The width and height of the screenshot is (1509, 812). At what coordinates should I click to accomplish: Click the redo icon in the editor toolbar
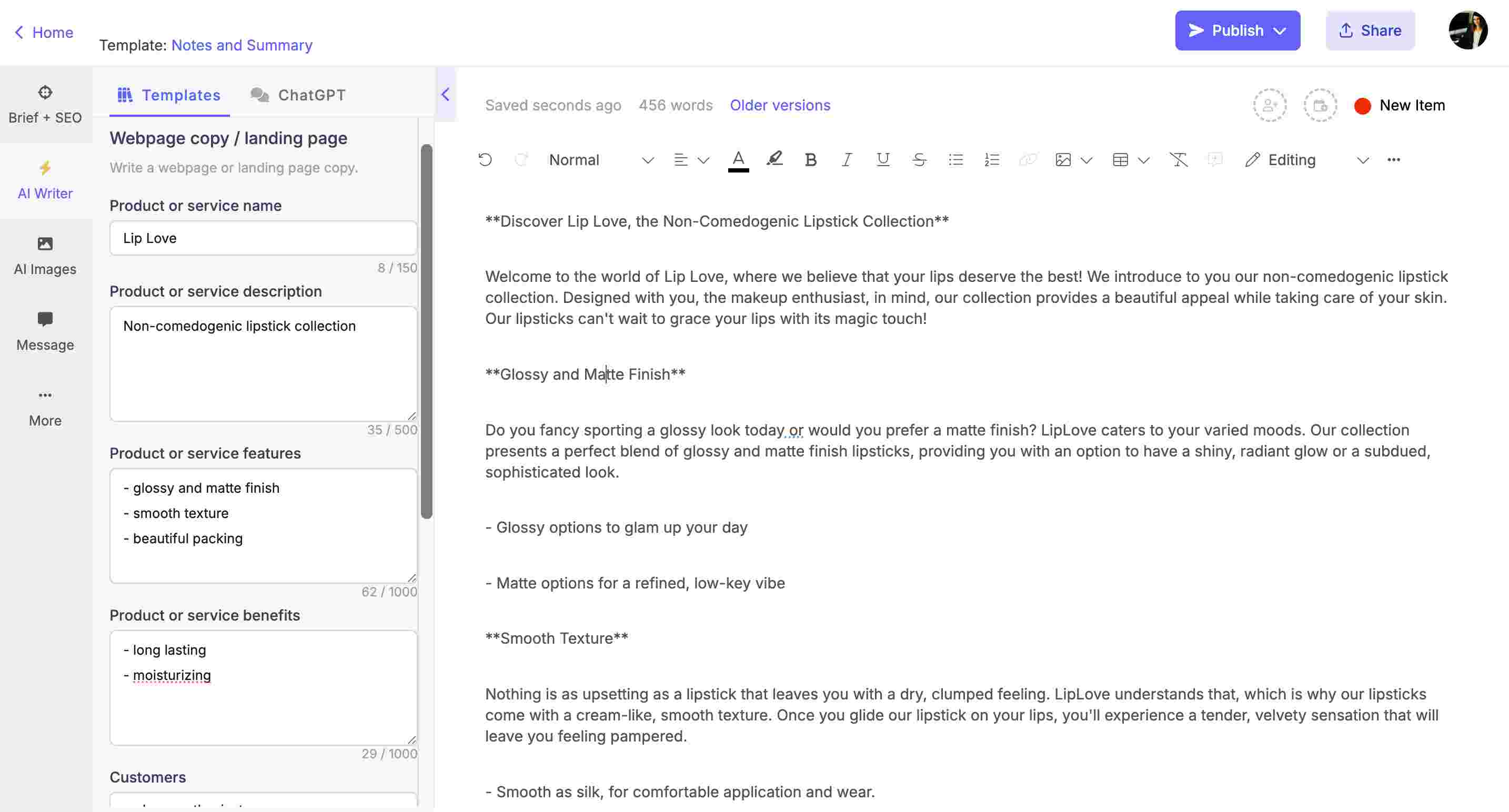coord(521,159)
